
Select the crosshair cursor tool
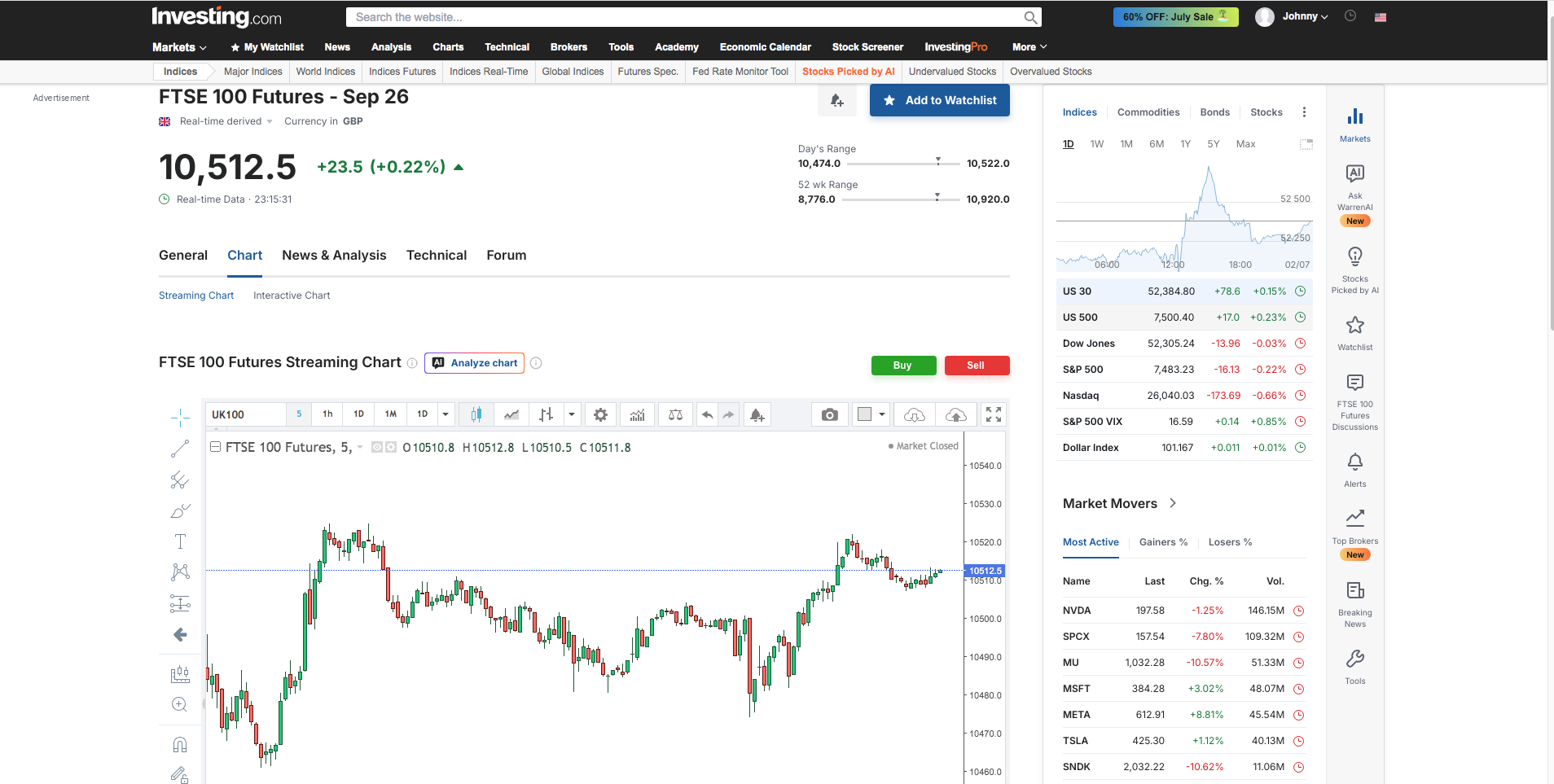(x=180, y=418)
